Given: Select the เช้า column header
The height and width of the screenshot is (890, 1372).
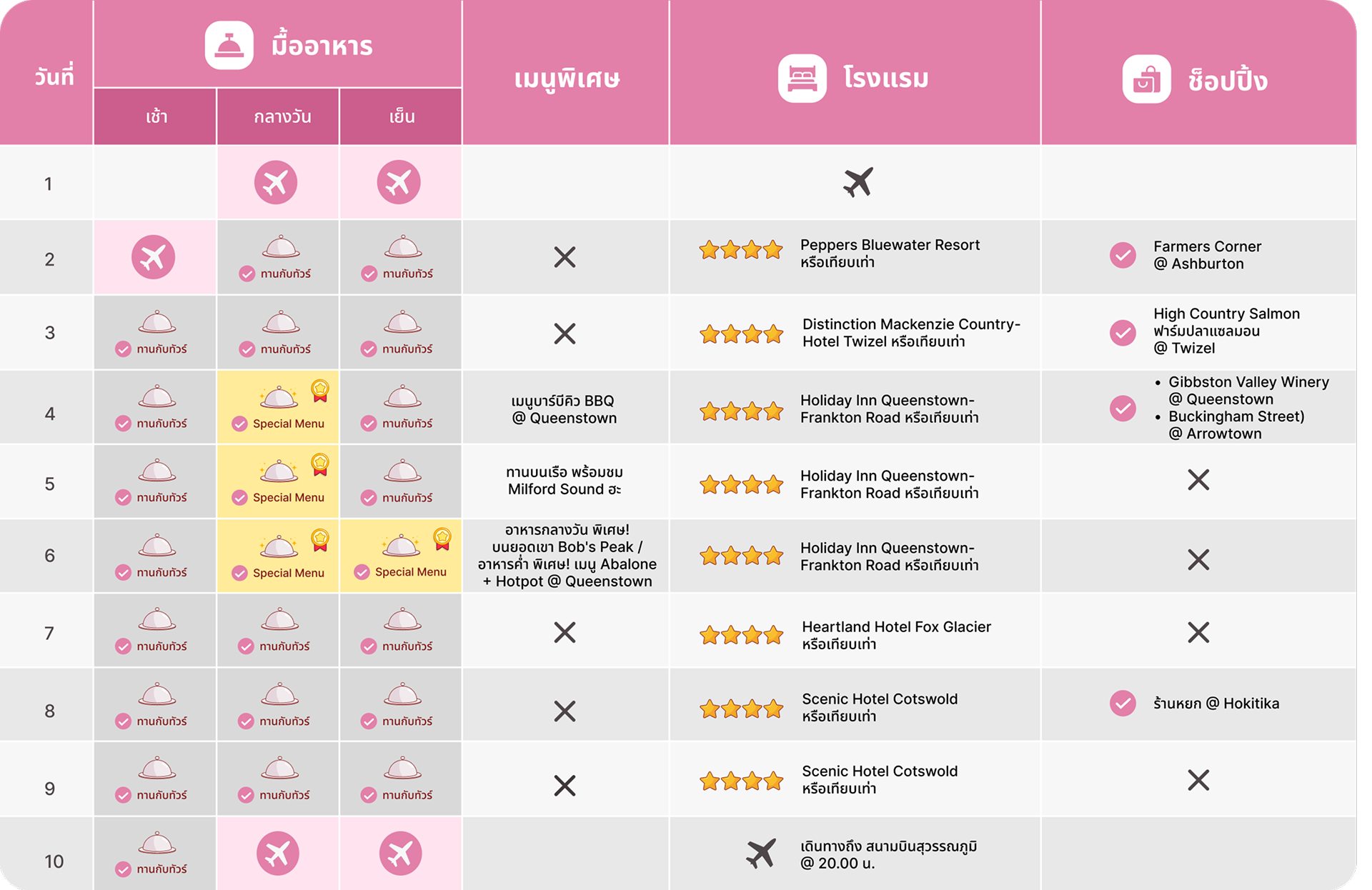Looking at the screenshot, I should click(156, 116).
